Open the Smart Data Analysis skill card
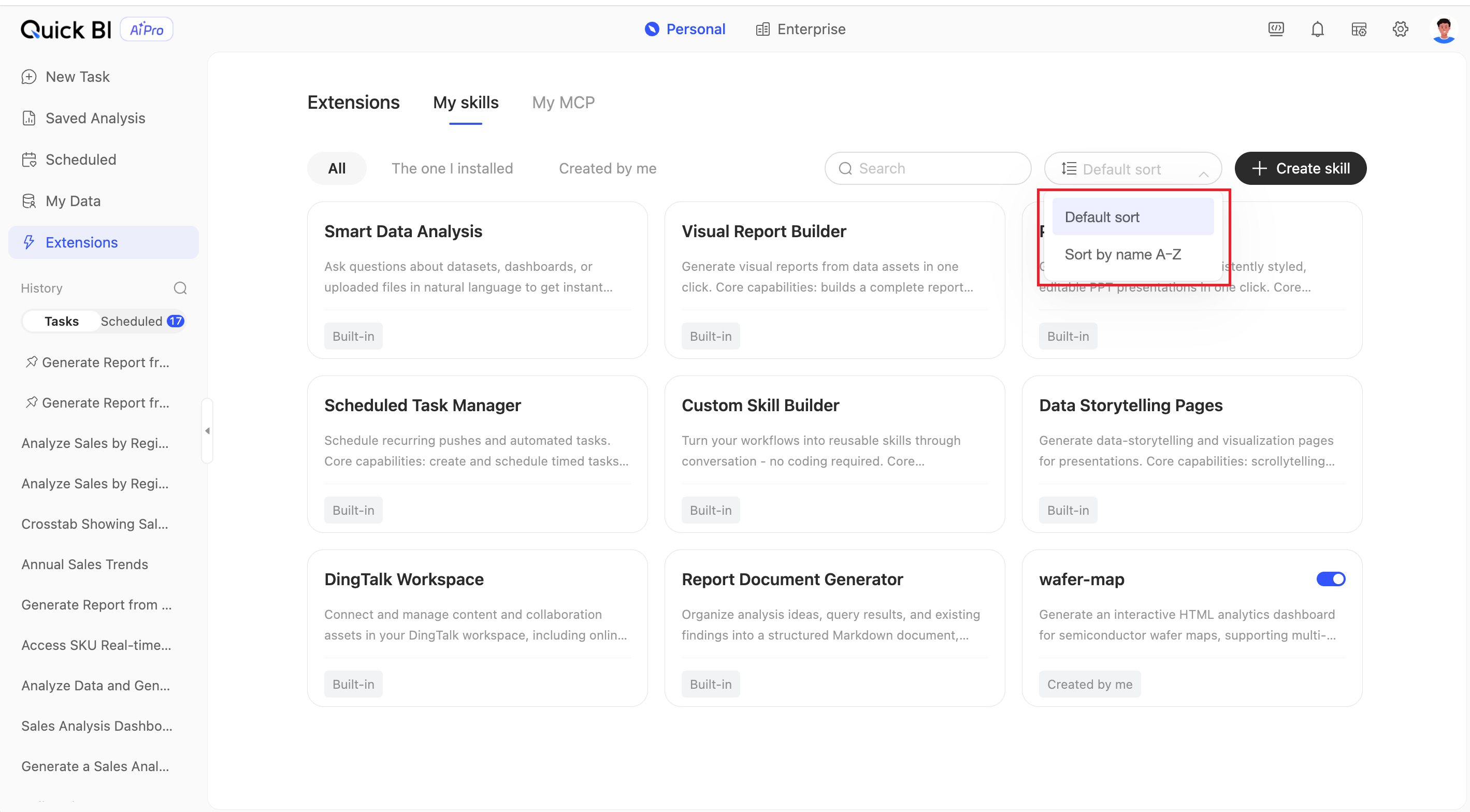The width and height of the screenshot is (1470, 812). [477, 280]
